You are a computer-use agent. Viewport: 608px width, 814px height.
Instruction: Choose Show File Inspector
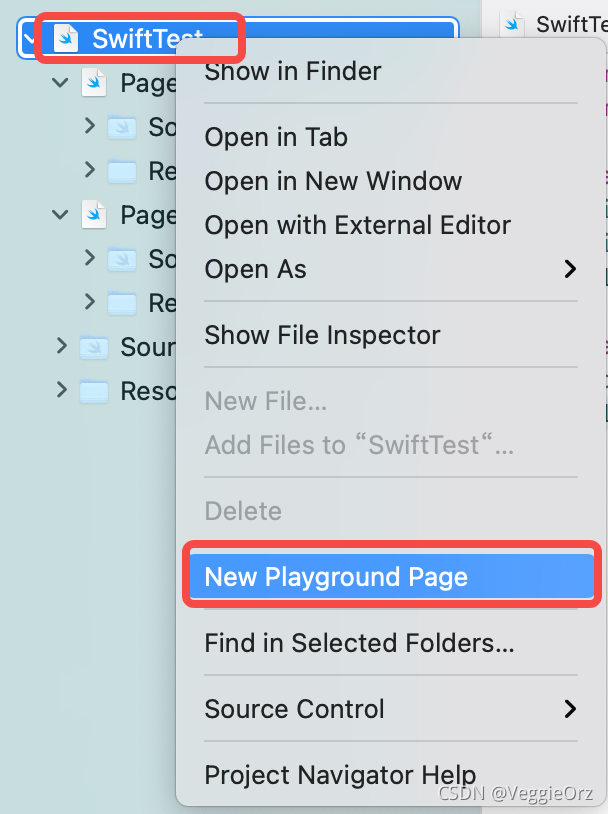[322, 335]
